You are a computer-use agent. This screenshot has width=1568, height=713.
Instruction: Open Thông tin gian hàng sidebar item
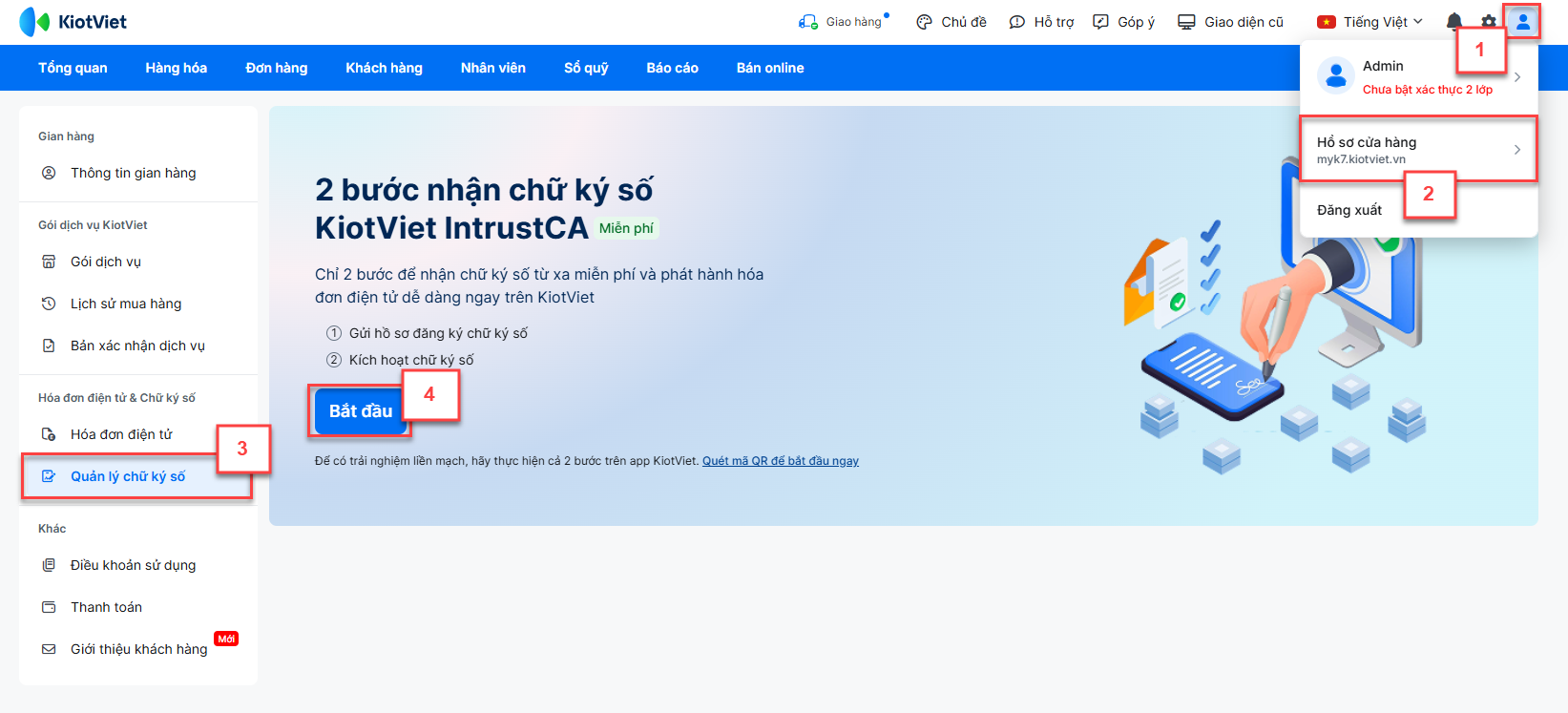[138, 173]
